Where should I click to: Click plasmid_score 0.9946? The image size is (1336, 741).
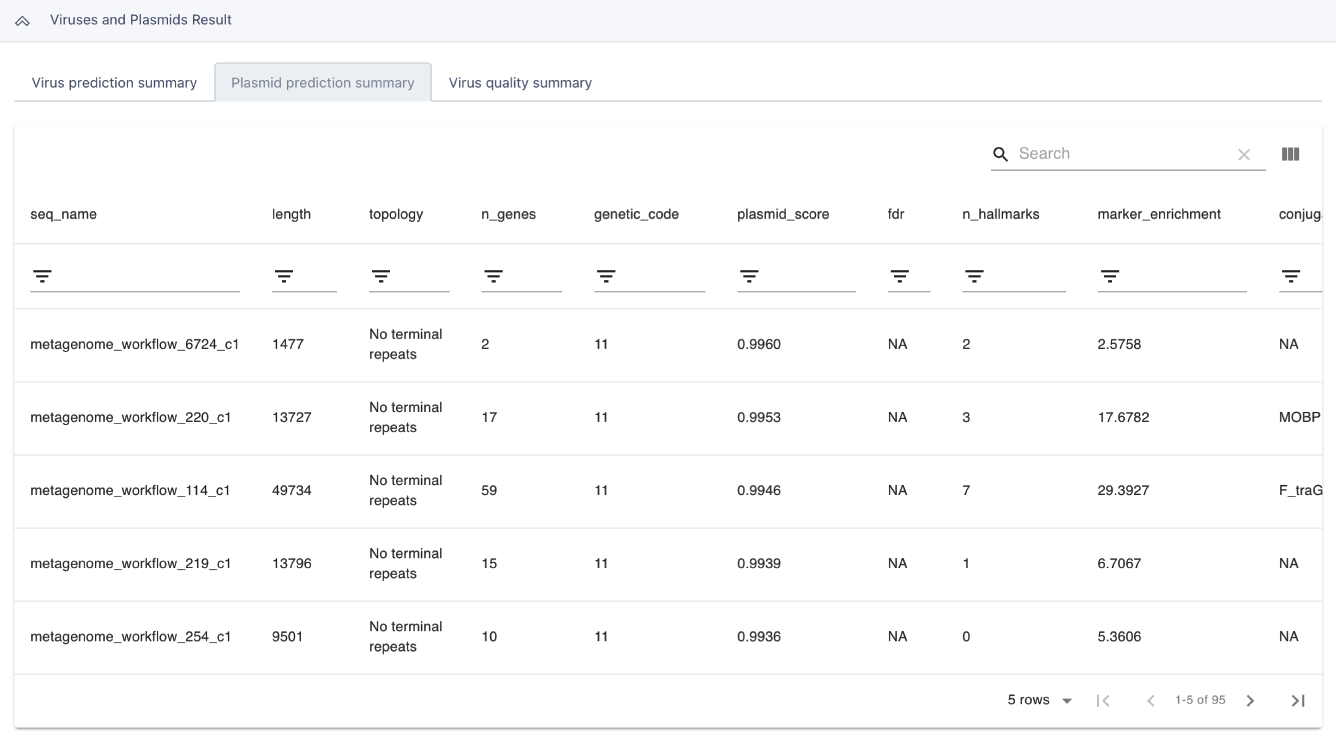point(759,490)
